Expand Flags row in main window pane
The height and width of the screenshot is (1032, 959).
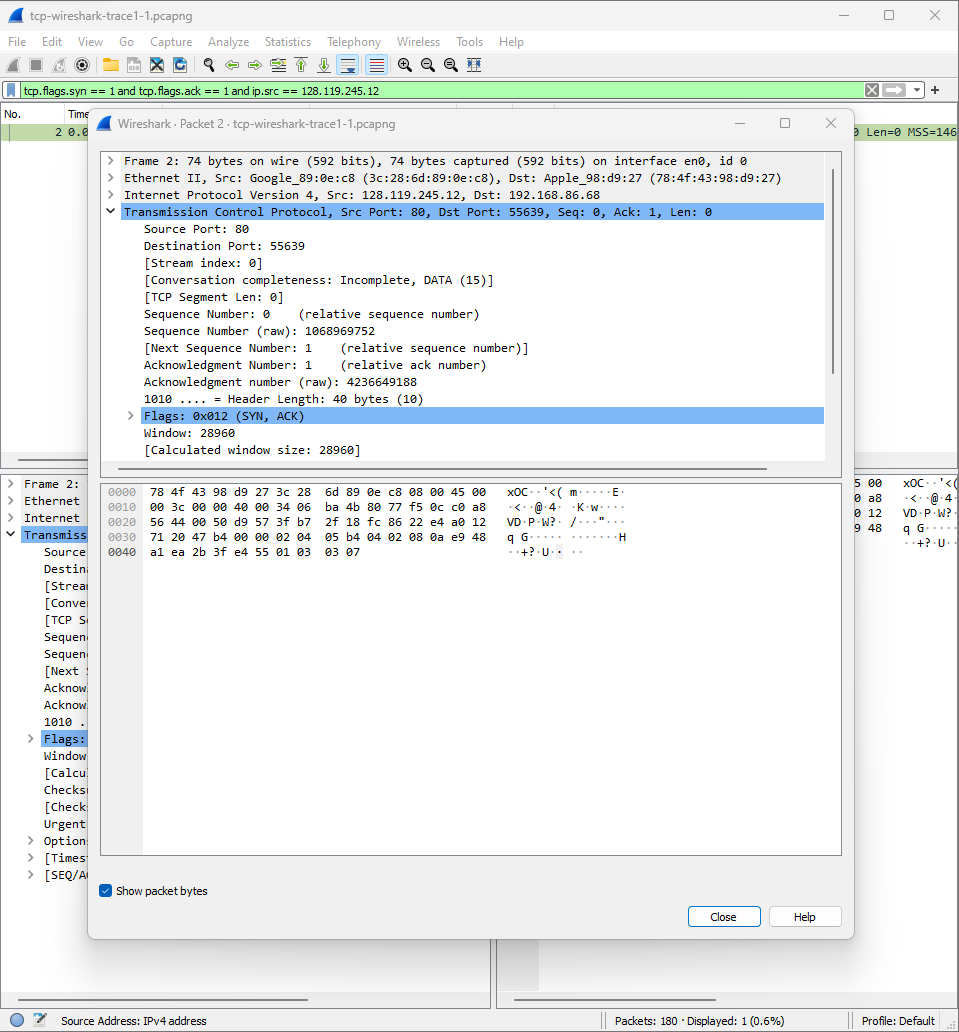click(31, 738)
